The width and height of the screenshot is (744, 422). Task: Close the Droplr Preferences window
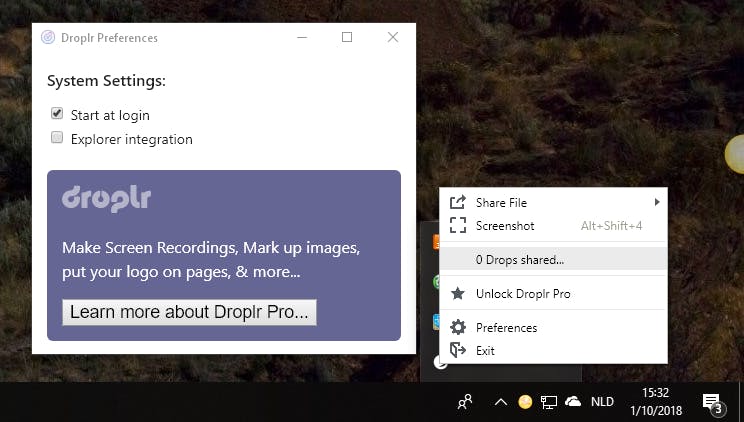click(x=393, y=37)
